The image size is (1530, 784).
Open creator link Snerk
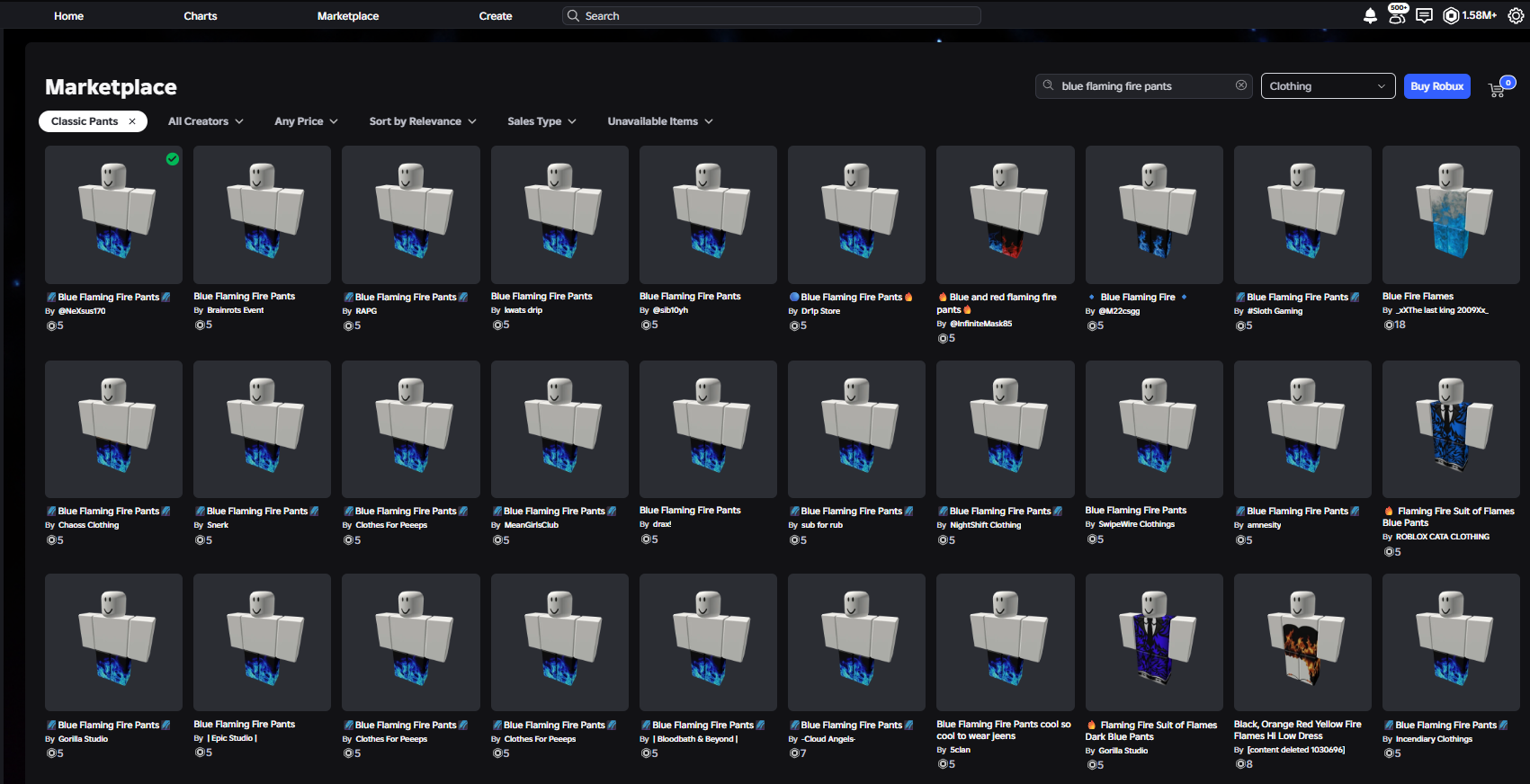click(218, 525)
